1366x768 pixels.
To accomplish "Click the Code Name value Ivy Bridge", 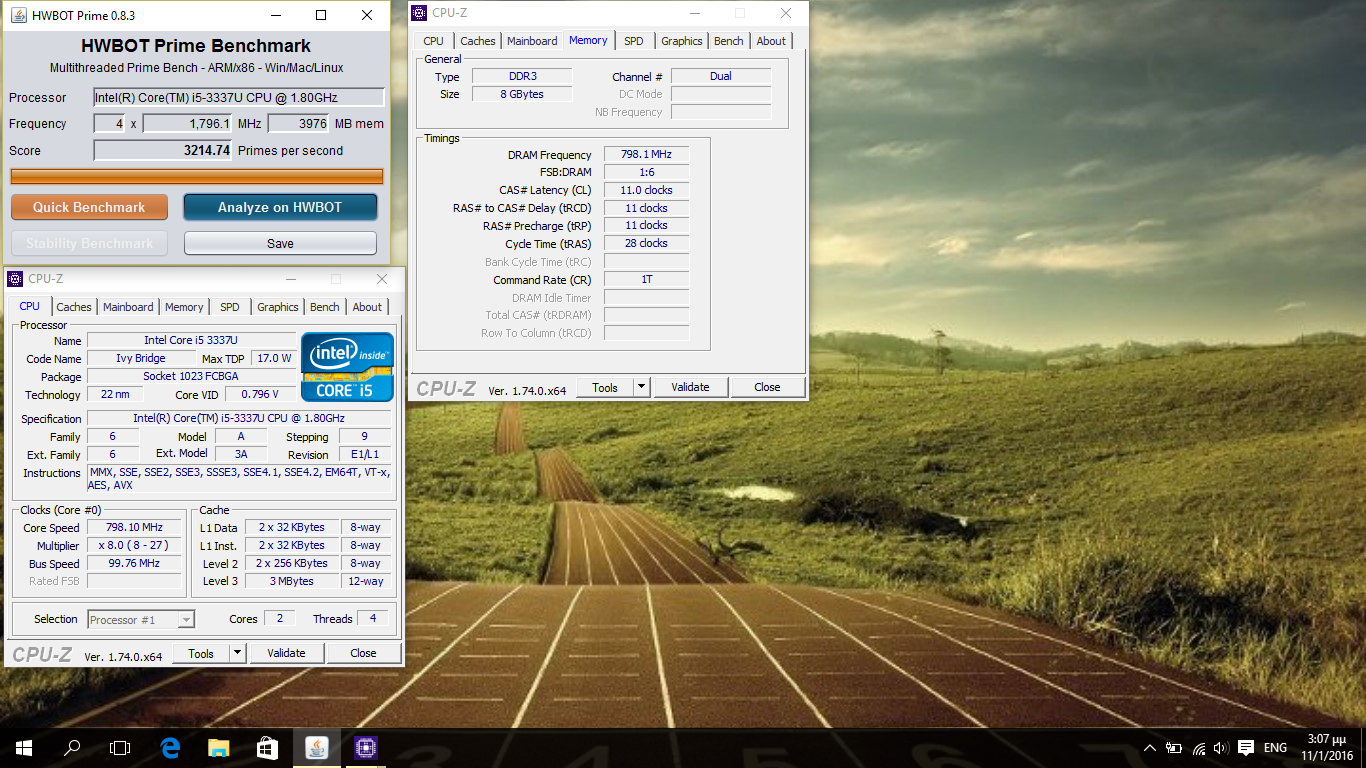I will 141,358.
